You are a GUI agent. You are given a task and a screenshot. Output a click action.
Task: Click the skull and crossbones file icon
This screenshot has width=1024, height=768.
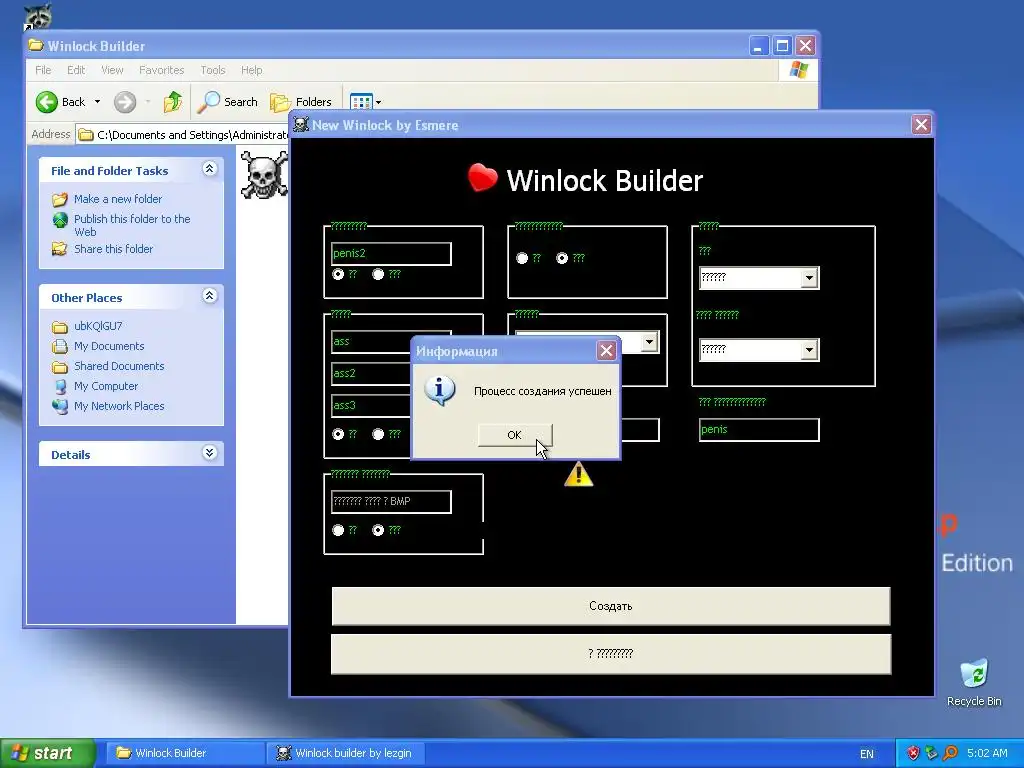pyautogui.click(x=264, y=174)
